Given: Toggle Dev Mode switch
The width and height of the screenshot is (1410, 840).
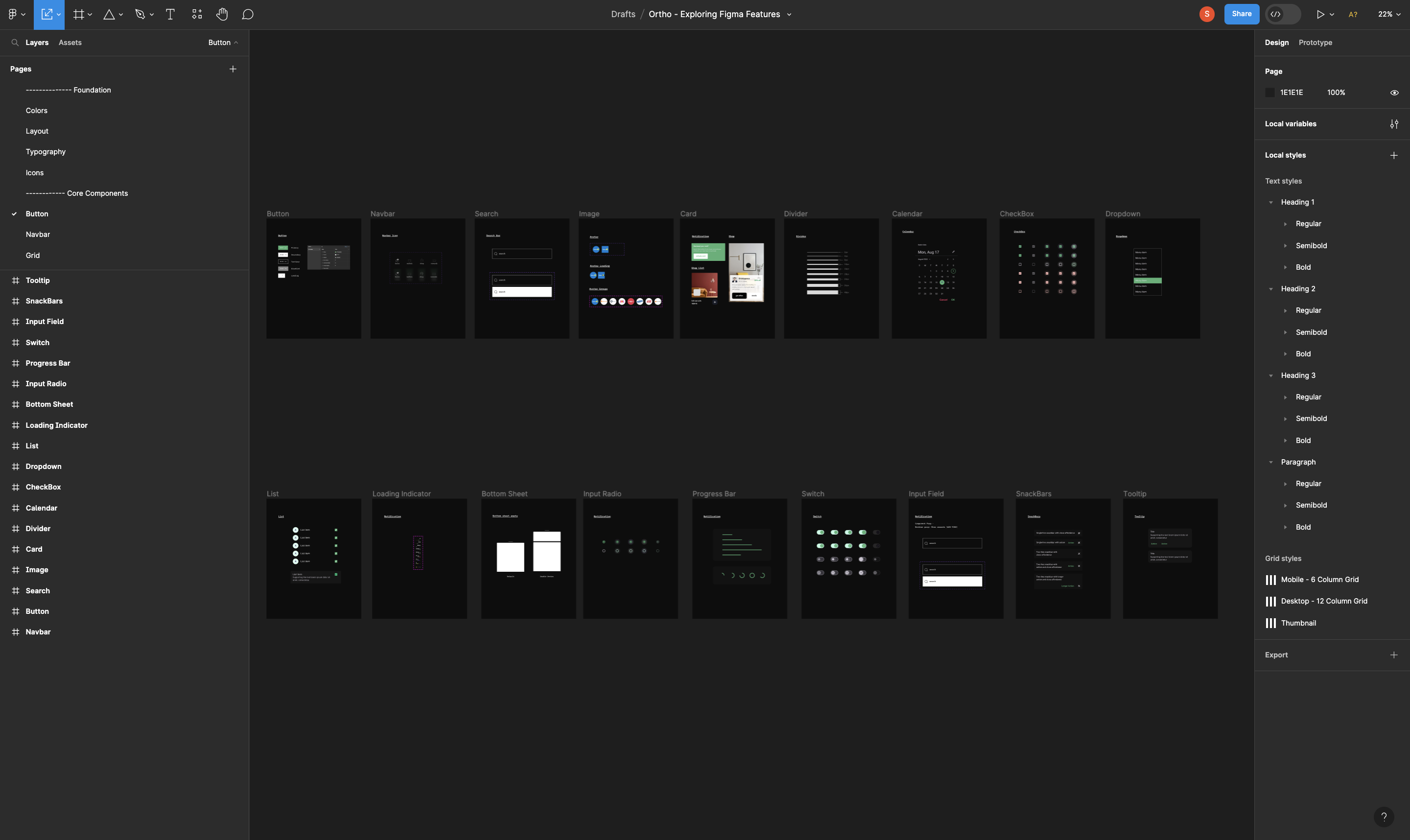Looking at the screenshot, I should coord(1283,14).
